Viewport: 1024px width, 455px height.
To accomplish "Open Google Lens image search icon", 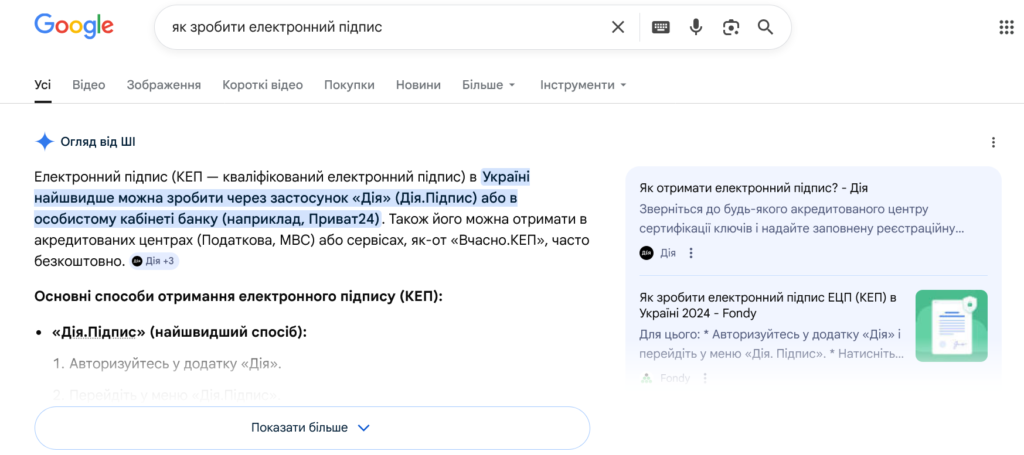I will (731, 27).
